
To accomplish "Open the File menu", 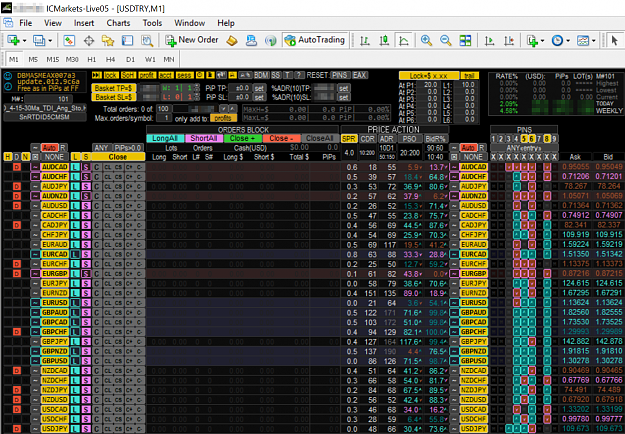I will 26,23.
